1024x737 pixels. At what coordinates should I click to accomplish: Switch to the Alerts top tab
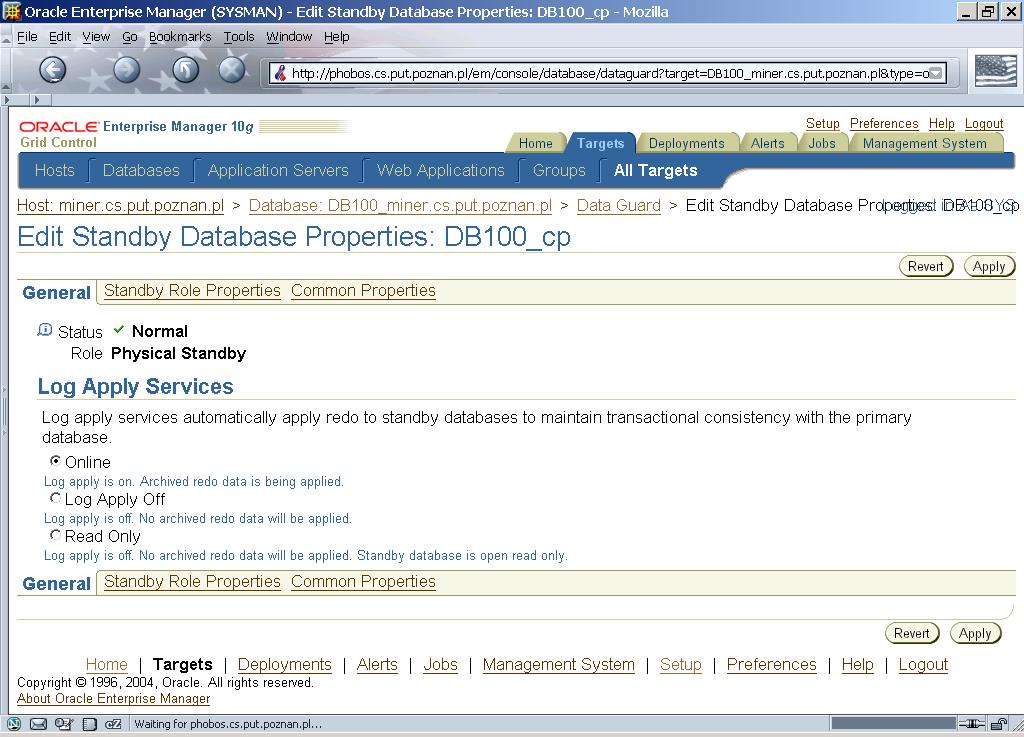pyautogui.click(x=767, y=143)
